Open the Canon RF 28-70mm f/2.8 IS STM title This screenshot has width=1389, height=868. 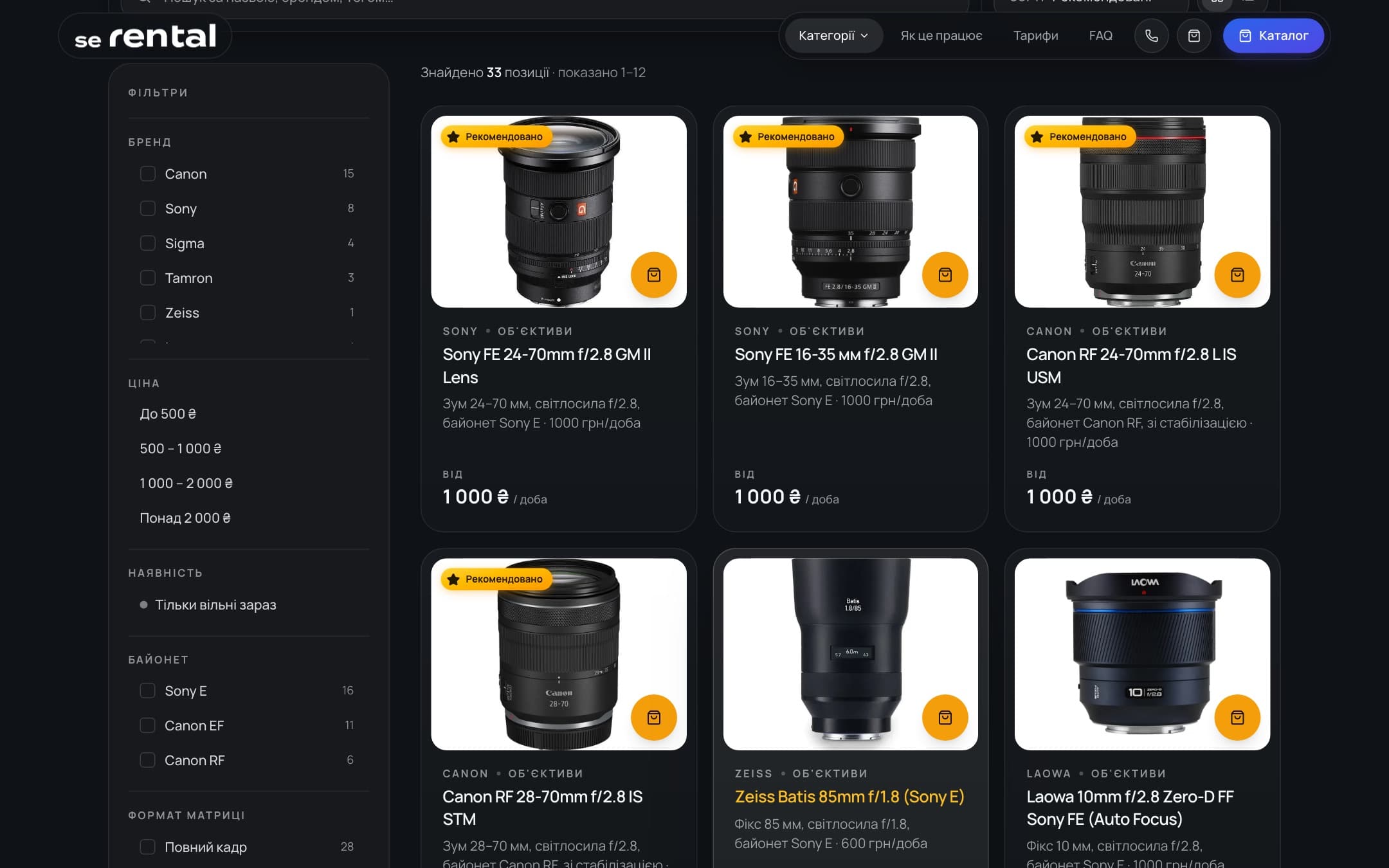[543, 808]
